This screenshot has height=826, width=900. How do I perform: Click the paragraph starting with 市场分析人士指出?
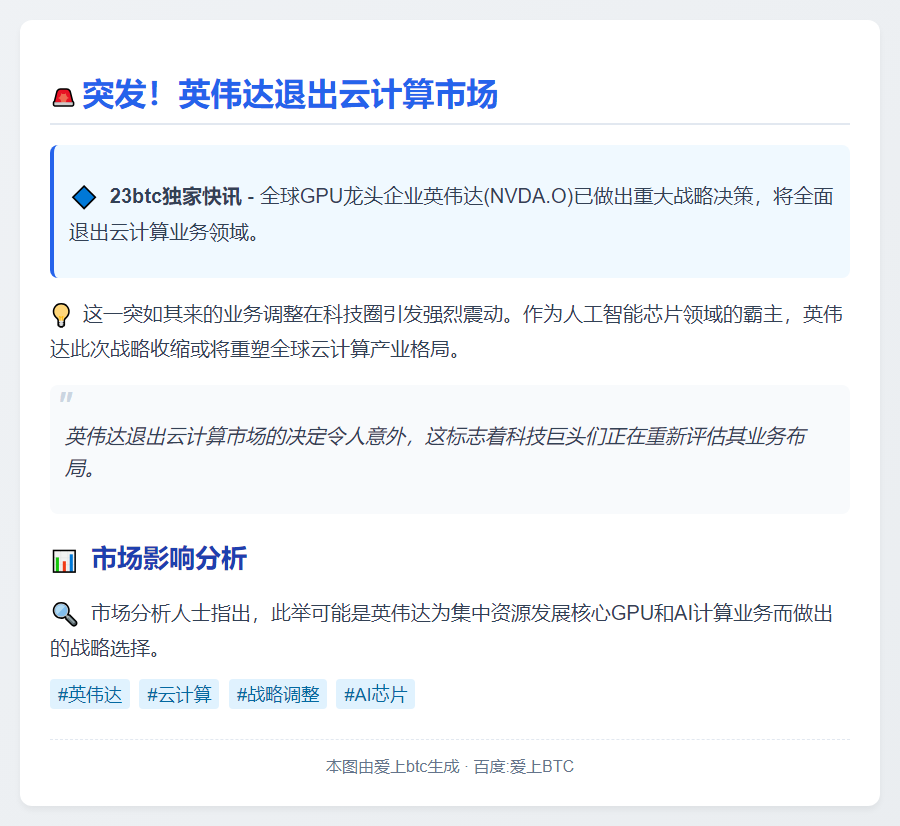pyautogui.click(x=450, y=630)
